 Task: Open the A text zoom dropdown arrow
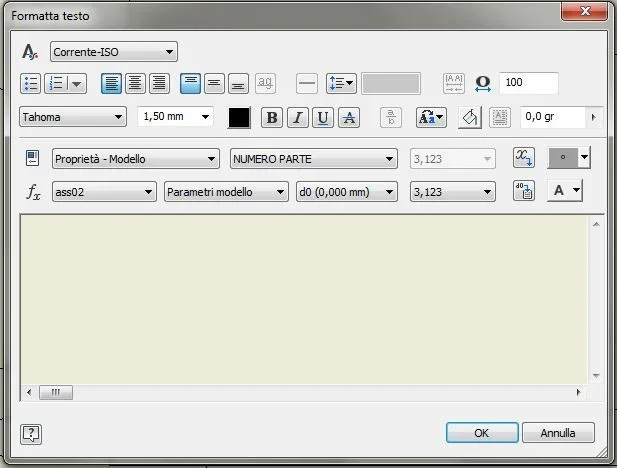[576, 191]
